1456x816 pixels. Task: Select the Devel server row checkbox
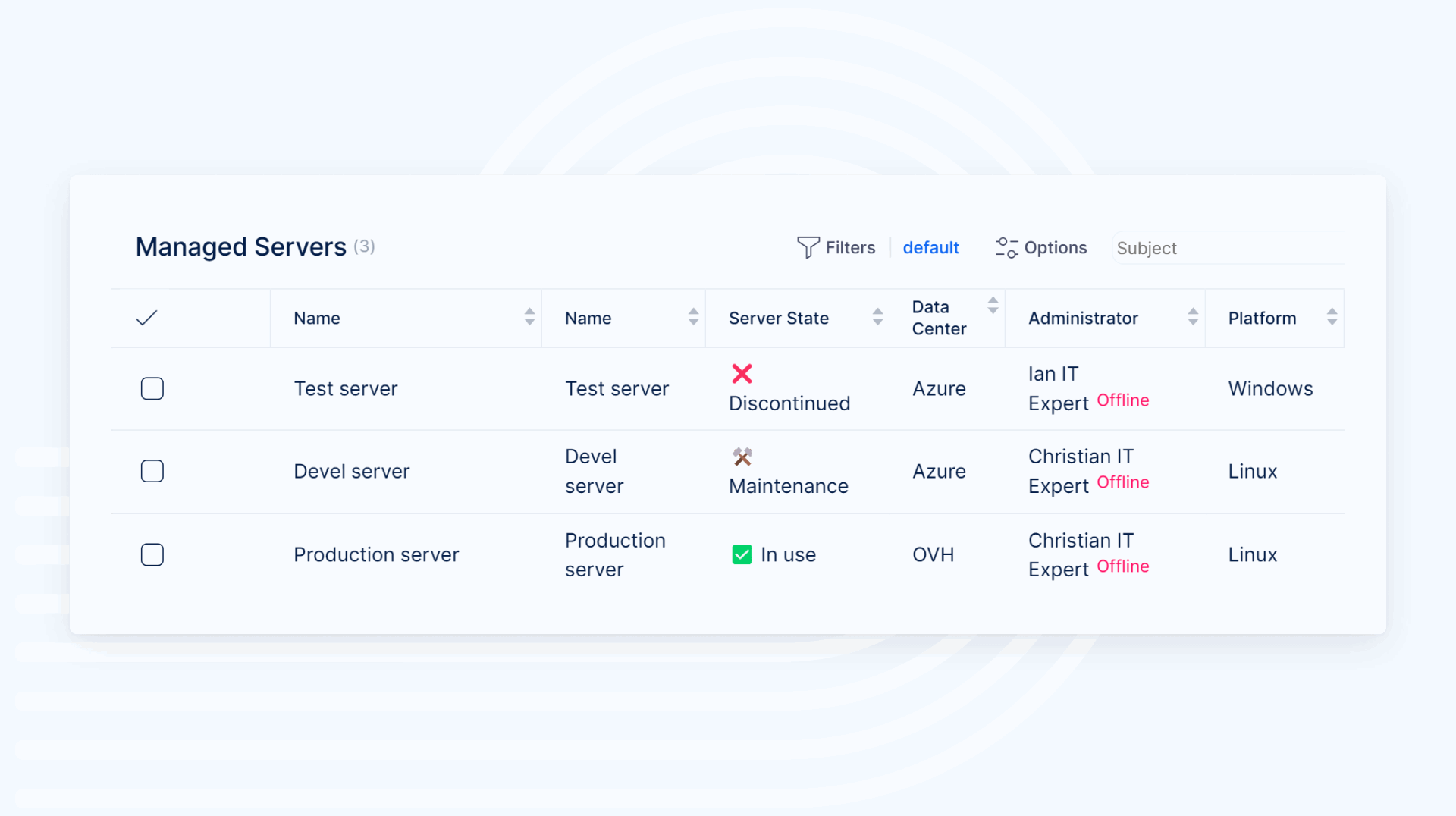tap(152, 471)
